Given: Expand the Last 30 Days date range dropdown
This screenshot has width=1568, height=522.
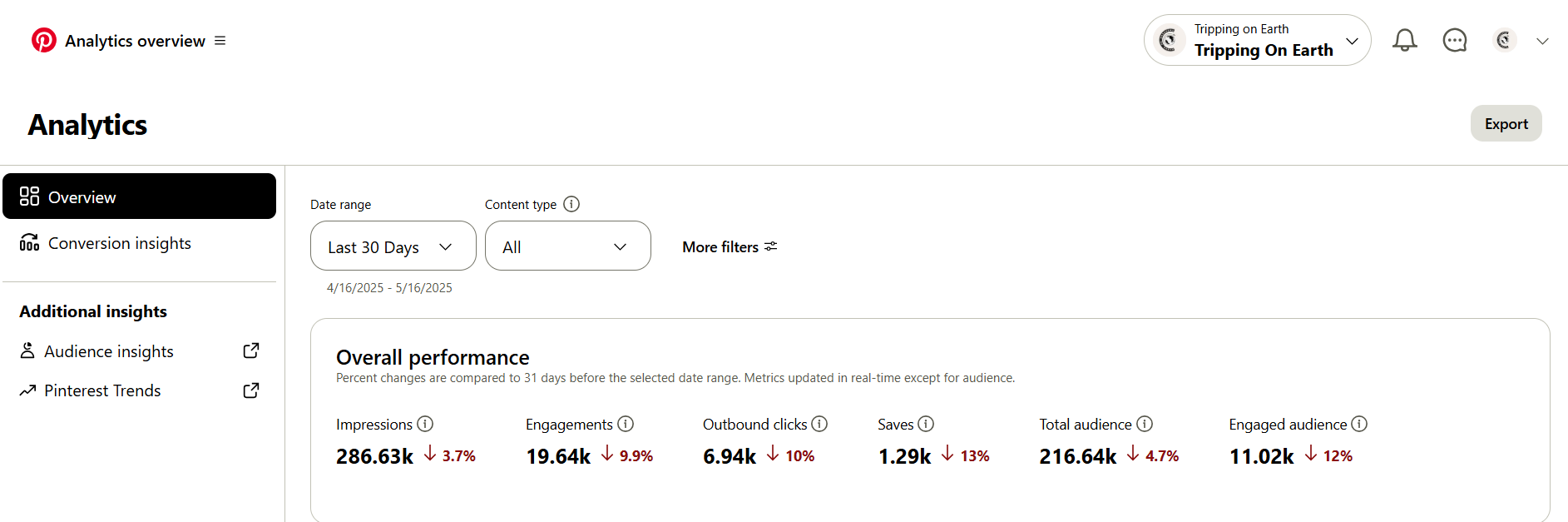Looking at the screenshot, I should pos(393,246).
